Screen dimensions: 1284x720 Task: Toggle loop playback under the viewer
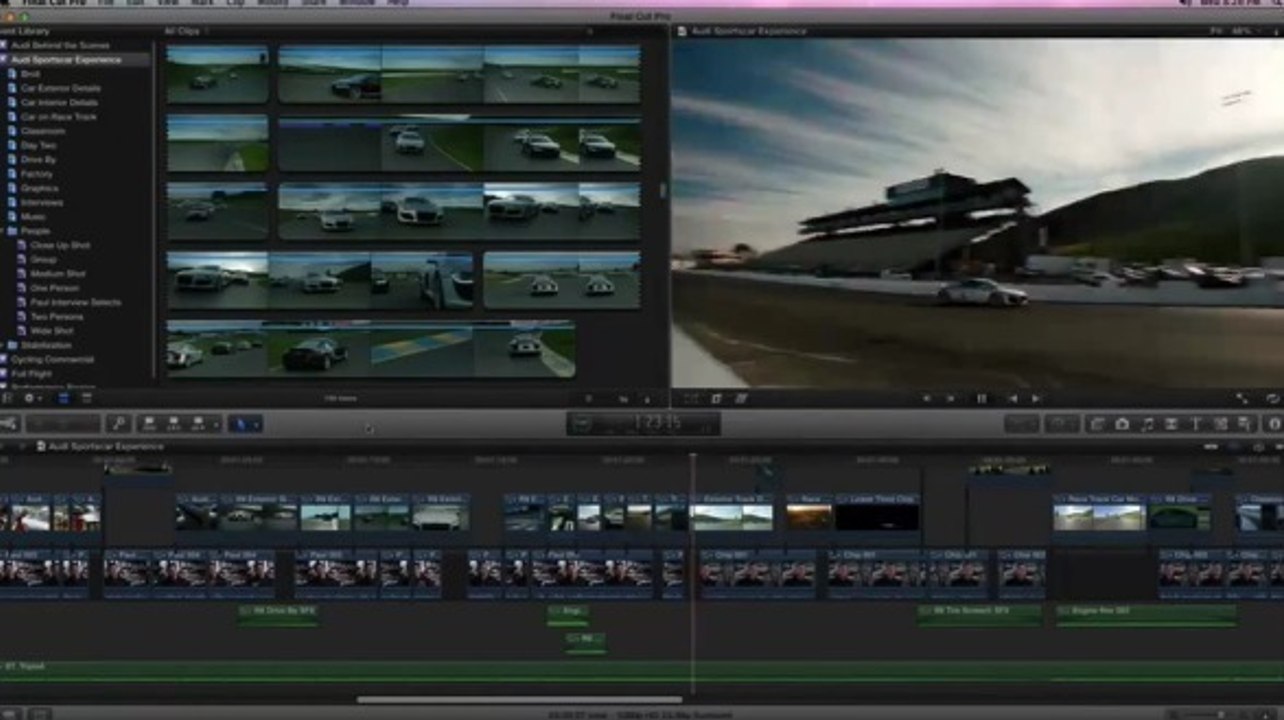(x=1271, y=398)
